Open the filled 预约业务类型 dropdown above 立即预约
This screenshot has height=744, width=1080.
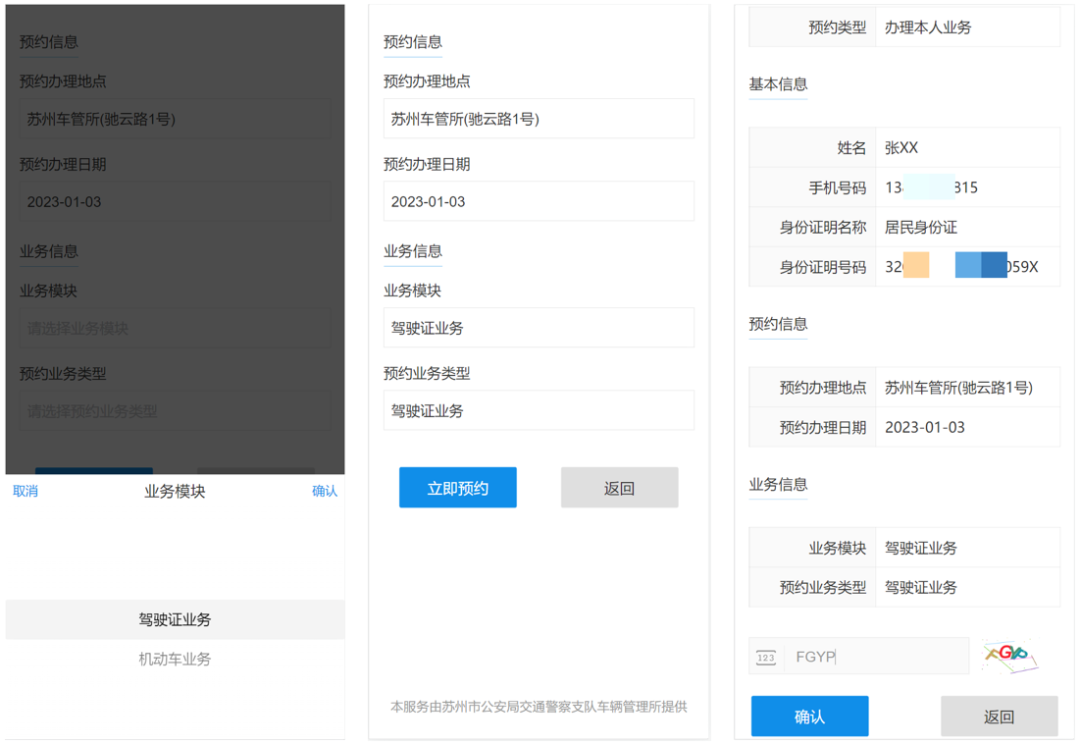pos(538,411)
